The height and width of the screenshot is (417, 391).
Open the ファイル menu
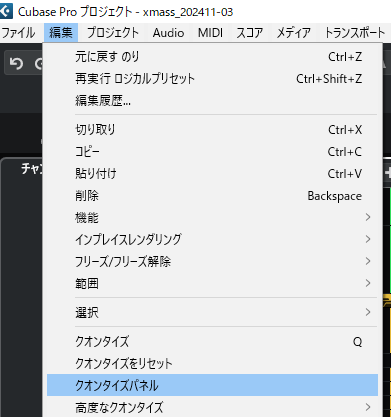click(x=19, y=33)
